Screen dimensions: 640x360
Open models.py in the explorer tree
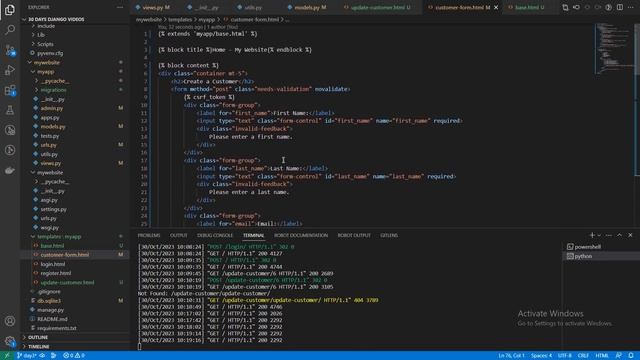53,127
